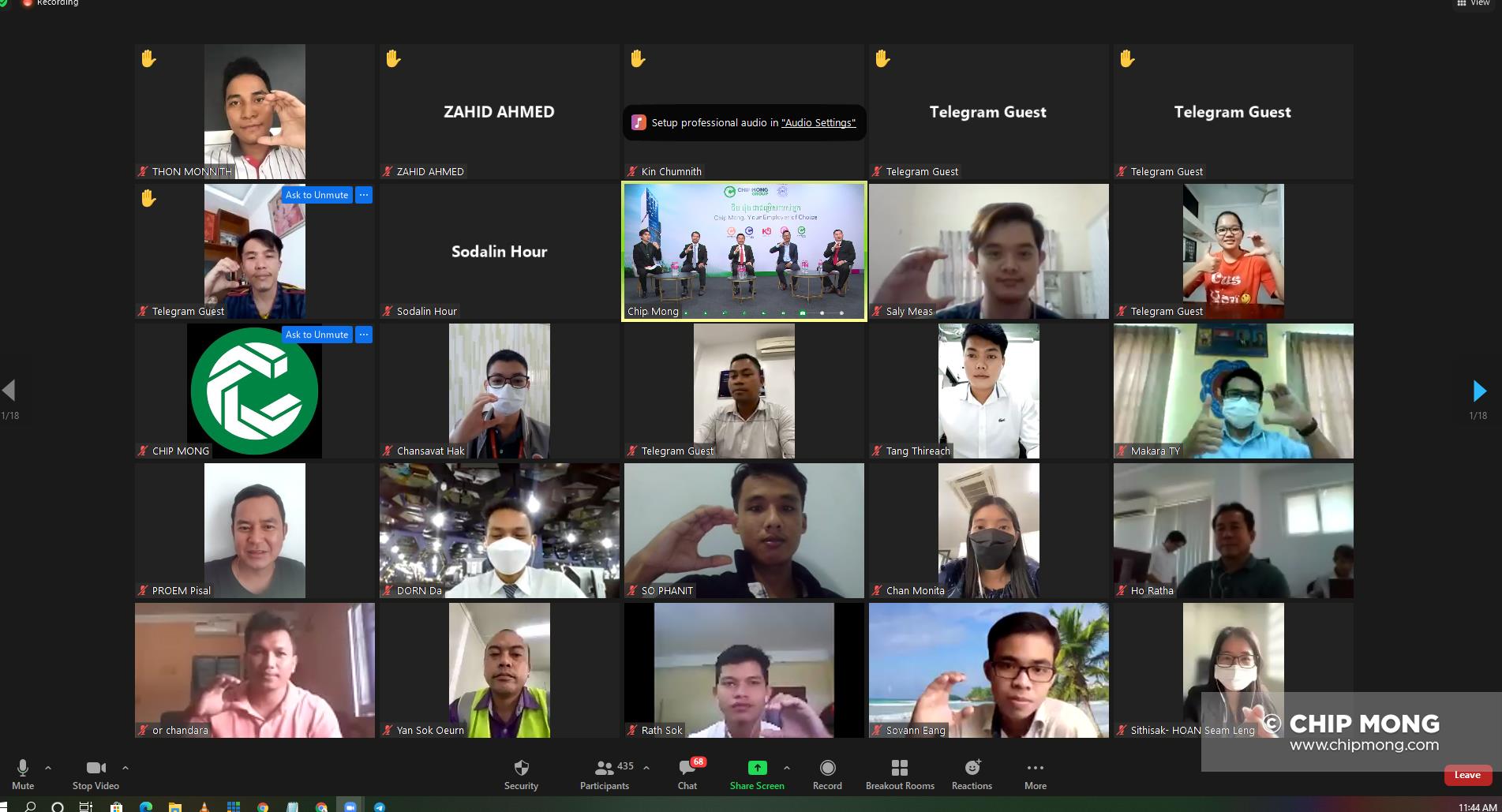Open the Reactions menu
1502x812 pixels.
(972, 774)
